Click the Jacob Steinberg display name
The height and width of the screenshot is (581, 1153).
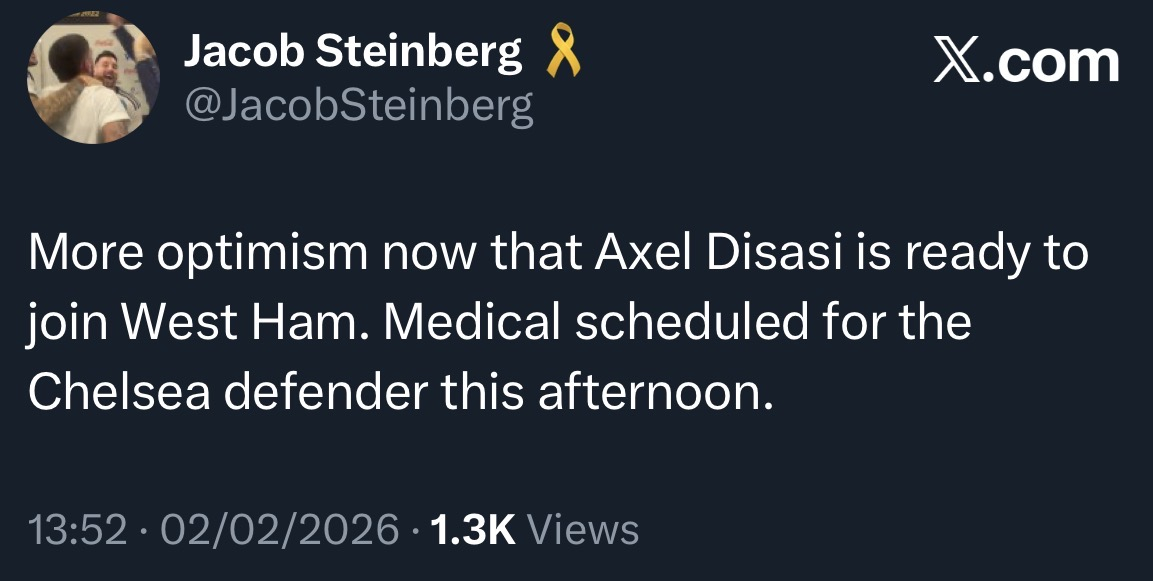coord(353,52)
